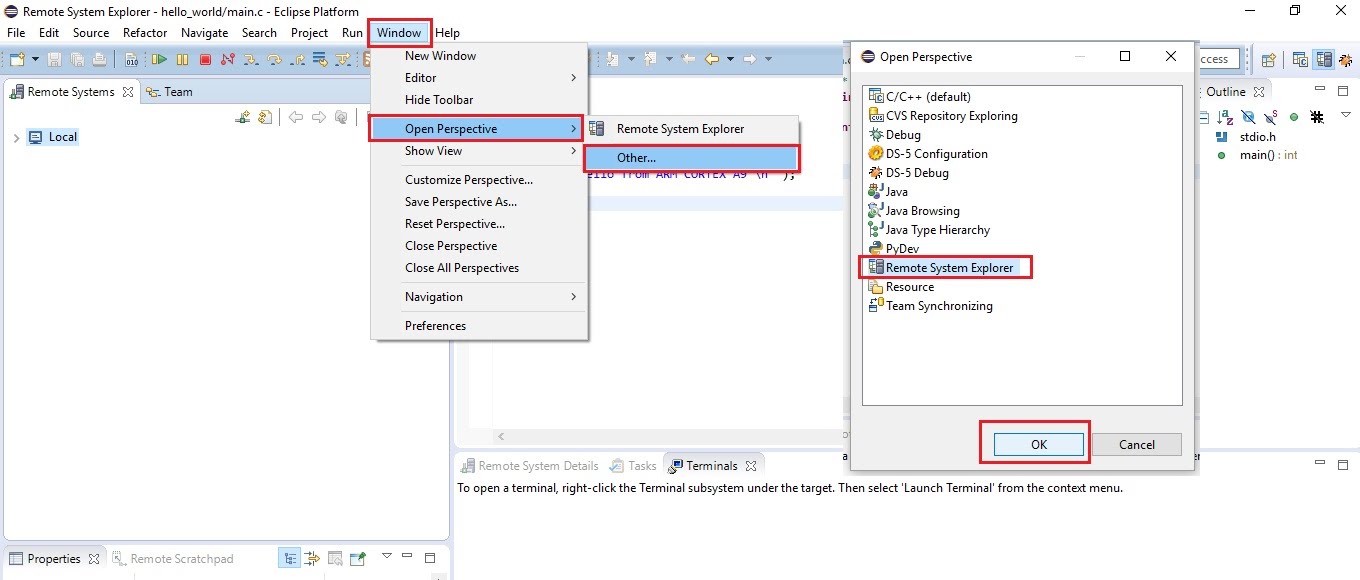Screen dimensions: 1360x580
Task: Click the Step Into icon
Action: pyautogui.click(x=251, y=60)
